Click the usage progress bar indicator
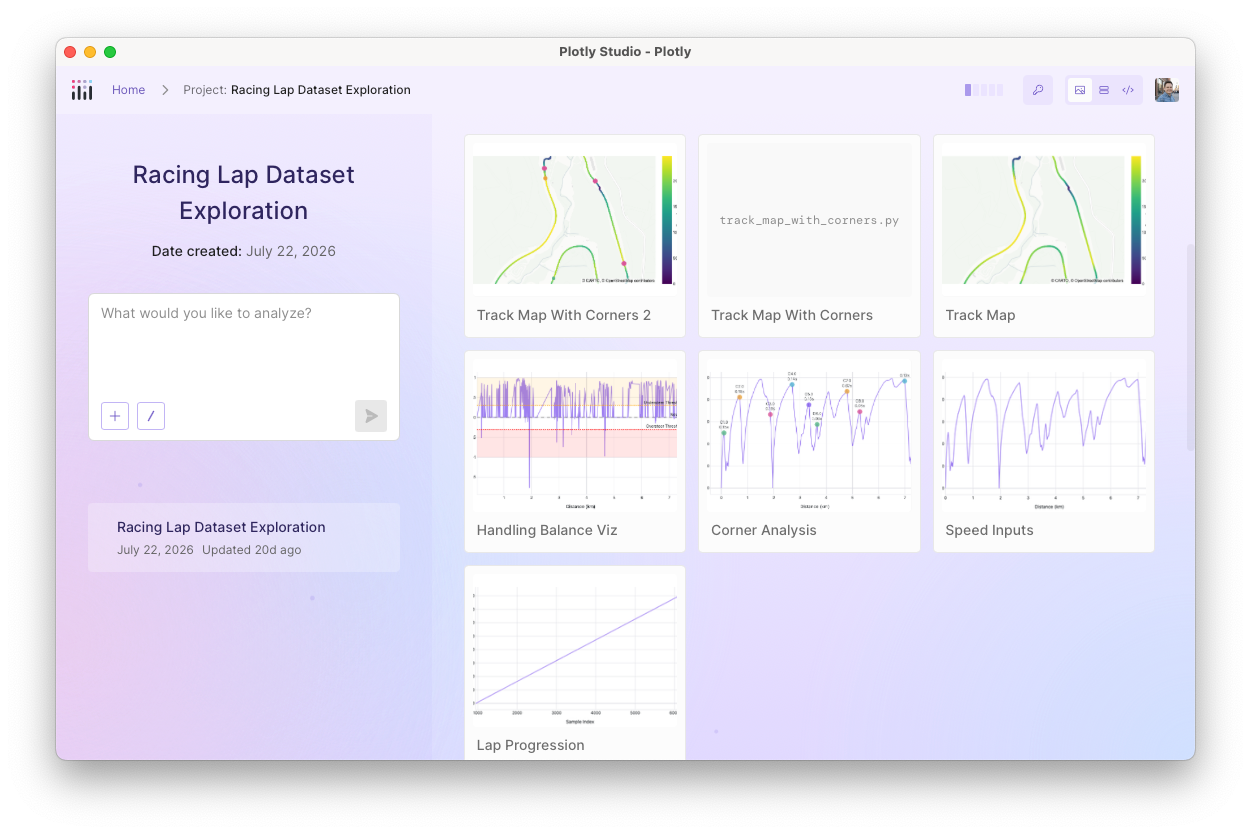This screenshot has width=1251, height=834. [x=984, y=90]
